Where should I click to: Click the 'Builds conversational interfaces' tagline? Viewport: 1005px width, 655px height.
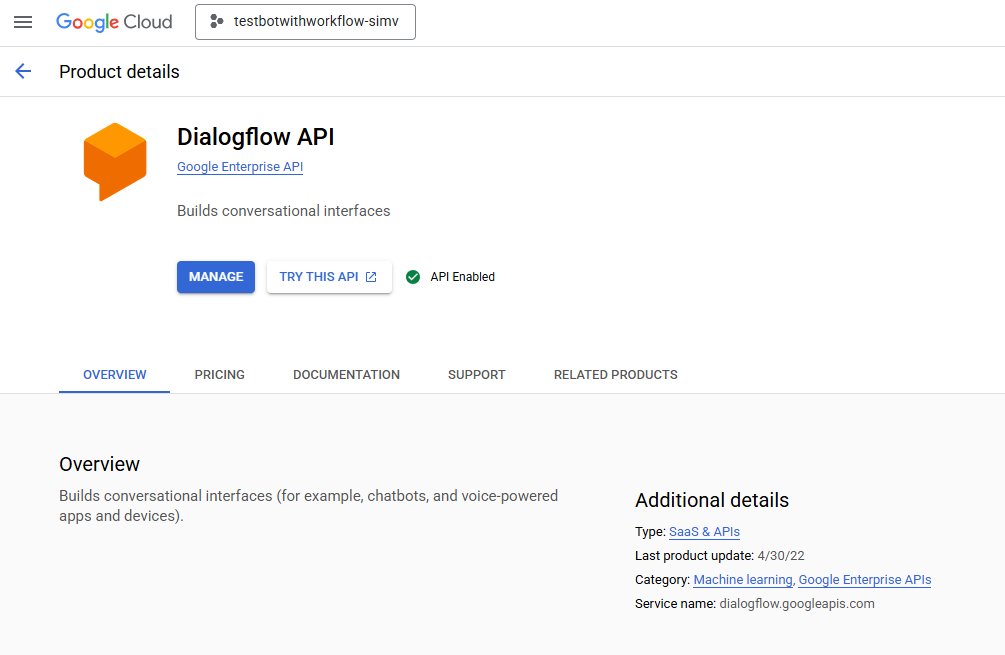[x=283, y=211]
